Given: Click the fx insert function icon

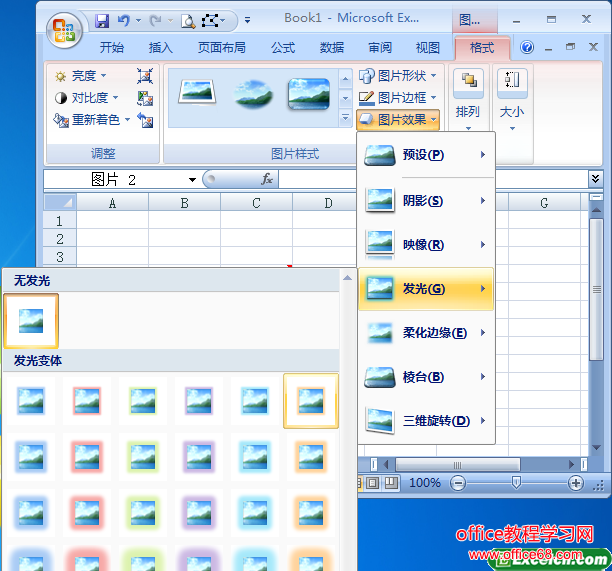Looking at the screenshot, I should pyautogui.click(x=267, y=179).
